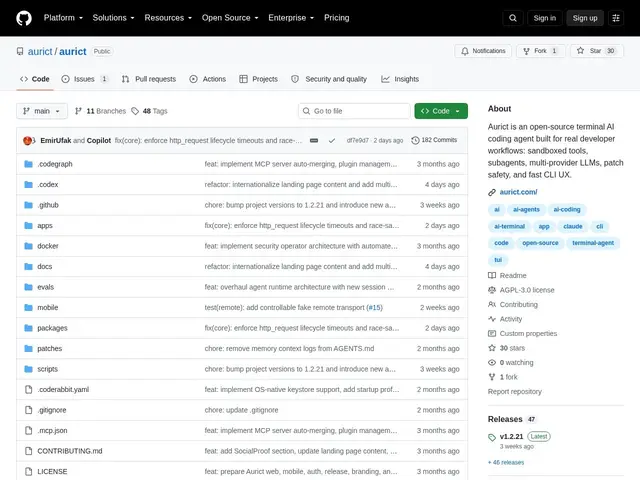Image resolution: width=640 pixels, height=480 pixels.
Task: Click the Sign in button
Action: [544, 18]
